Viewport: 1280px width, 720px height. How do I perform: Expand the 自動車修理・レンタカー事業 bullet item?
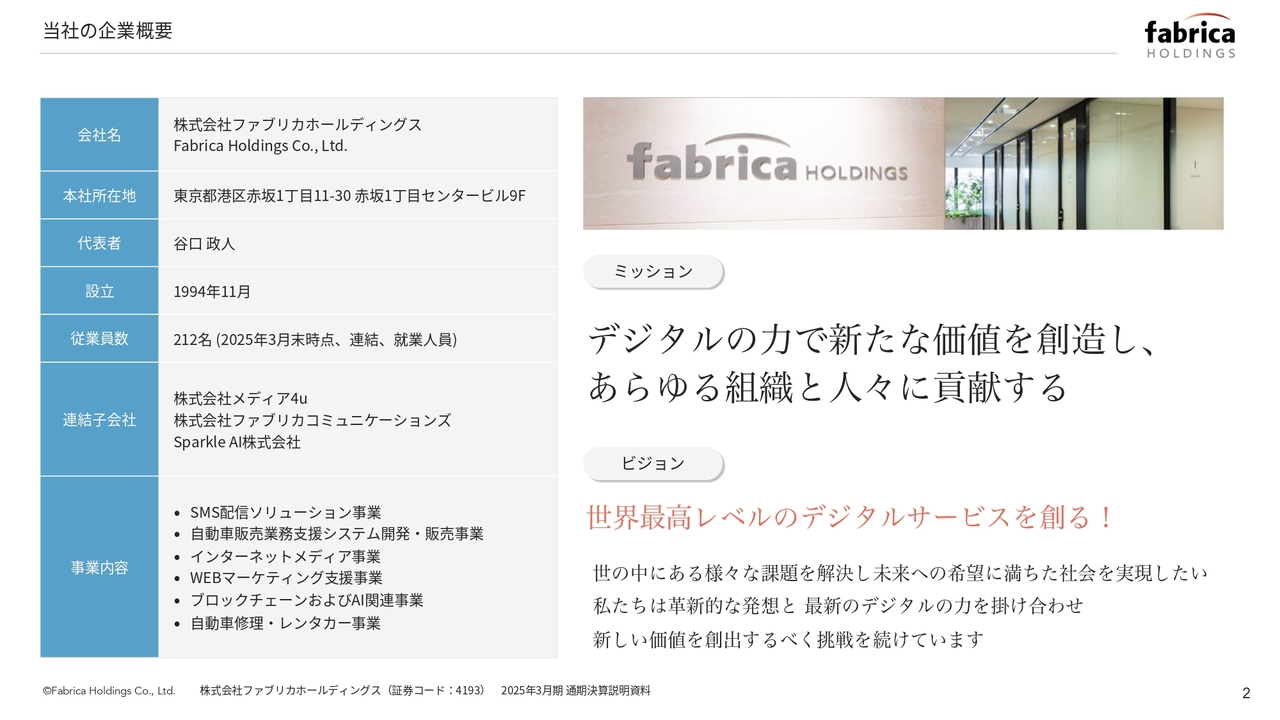pyautogui.click(x=286, y=622)
